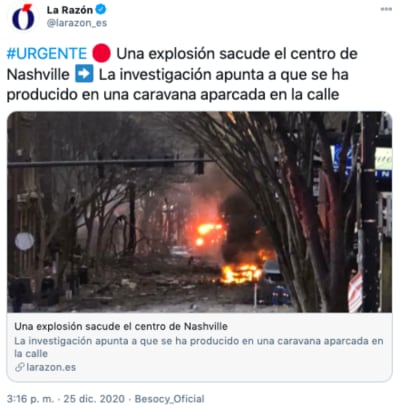Image resolution: width=400 pixels, height=406 pixels.
Task: Click the gray card description text
Action: click(199, 347)
